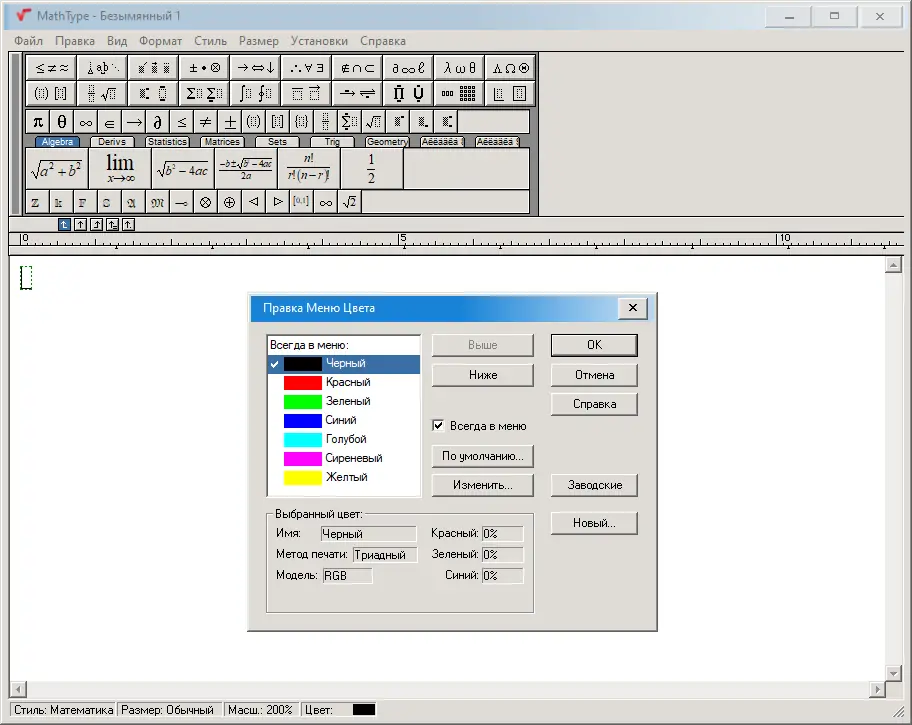Open the arrow symbols palette

[255, 68]
